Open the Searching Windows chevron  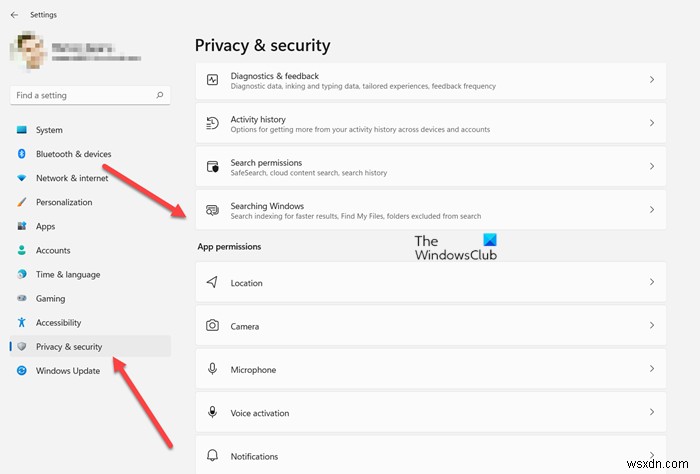[x=652, y=210]
